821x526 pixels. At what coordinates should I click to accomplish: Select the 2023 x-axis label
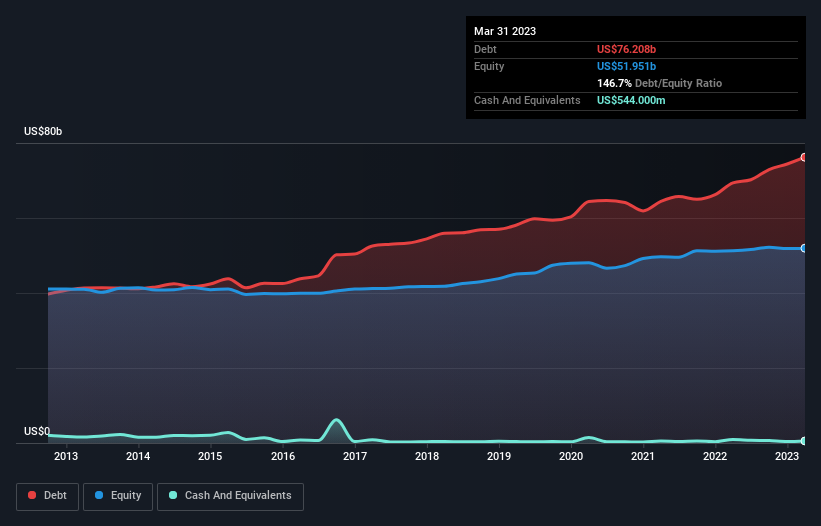(786, 456)
